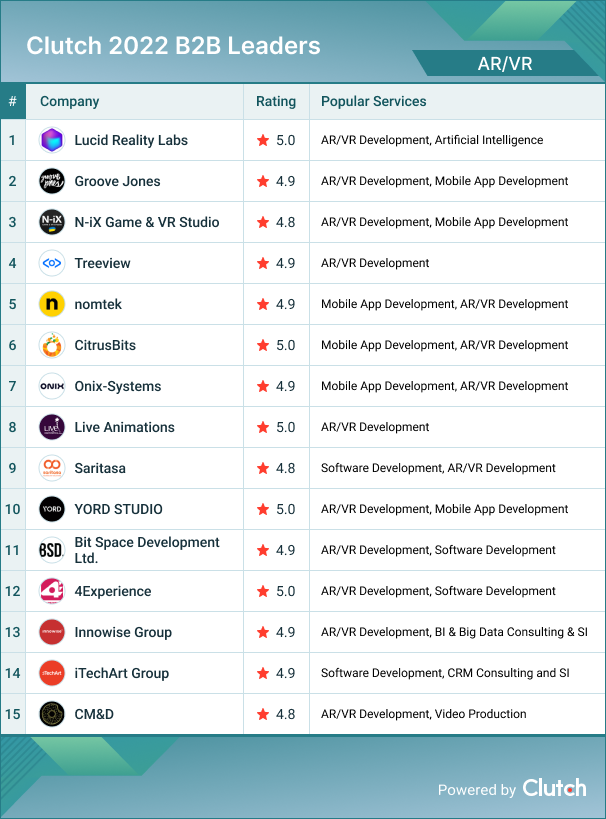Image resolution: width=606 pixels, height=819 pixels.
Task: Click the 4Experience logo icon
Action: click(x=52, y=591)
